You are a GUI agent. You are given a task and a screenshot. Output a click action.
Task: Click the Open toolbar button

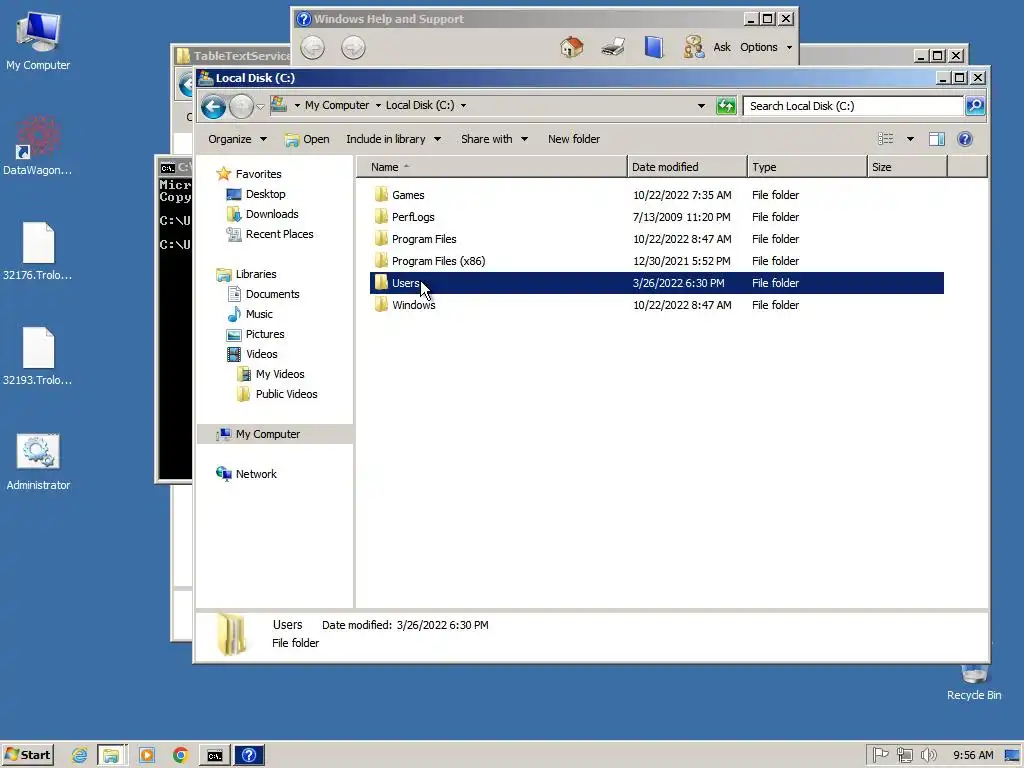click(307, 139)
